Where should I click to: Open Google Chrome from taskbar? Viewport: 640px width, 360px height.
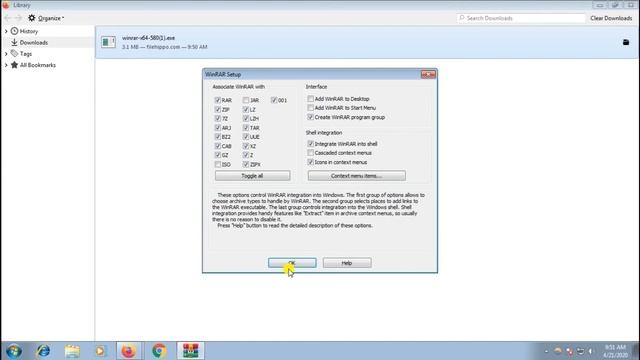159,351
